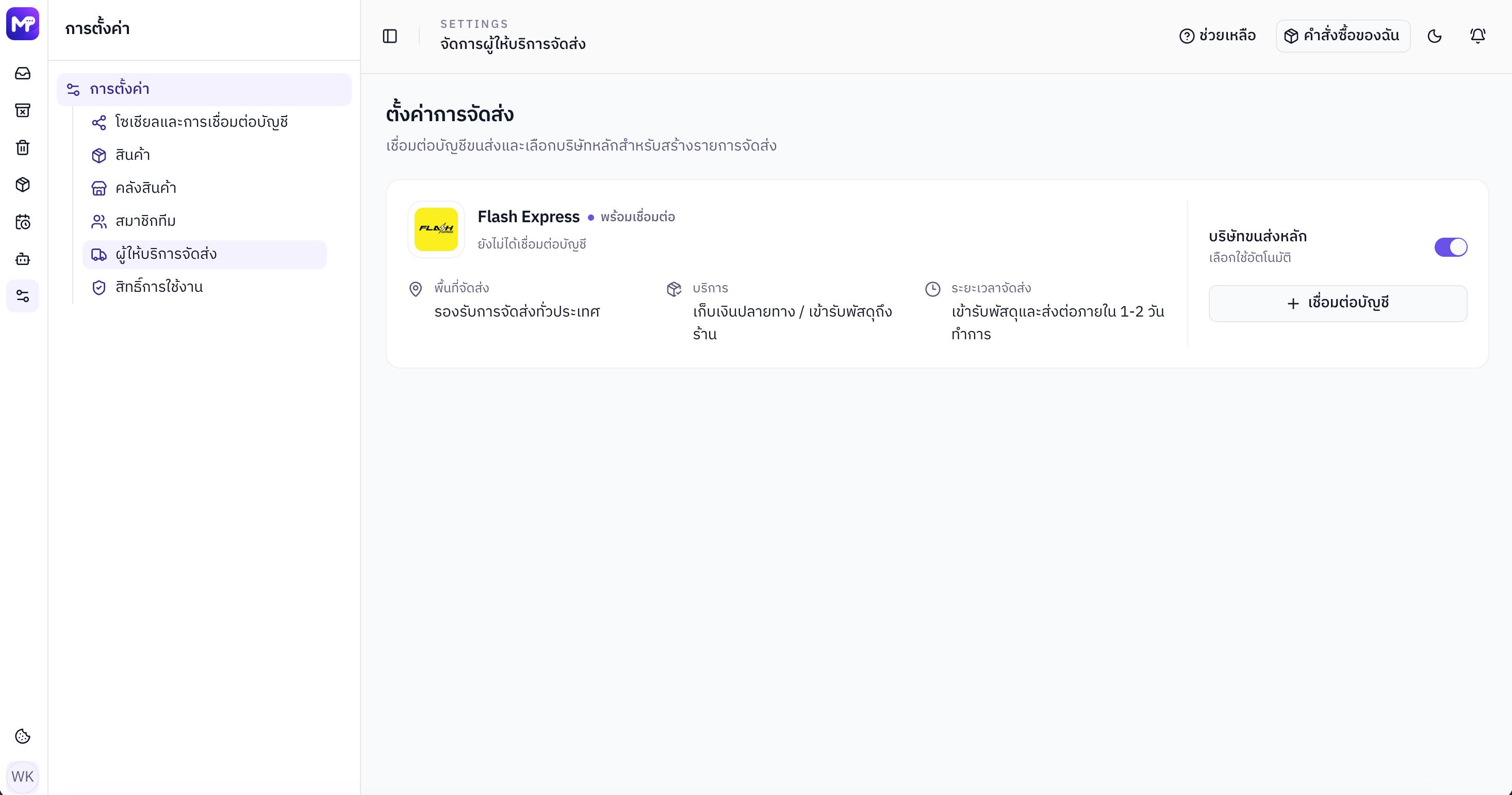This screenshot has width=1512, height=795.
Task: Open the archive box icon in rail
Action: pyautogui.click(x=22, y=110)
